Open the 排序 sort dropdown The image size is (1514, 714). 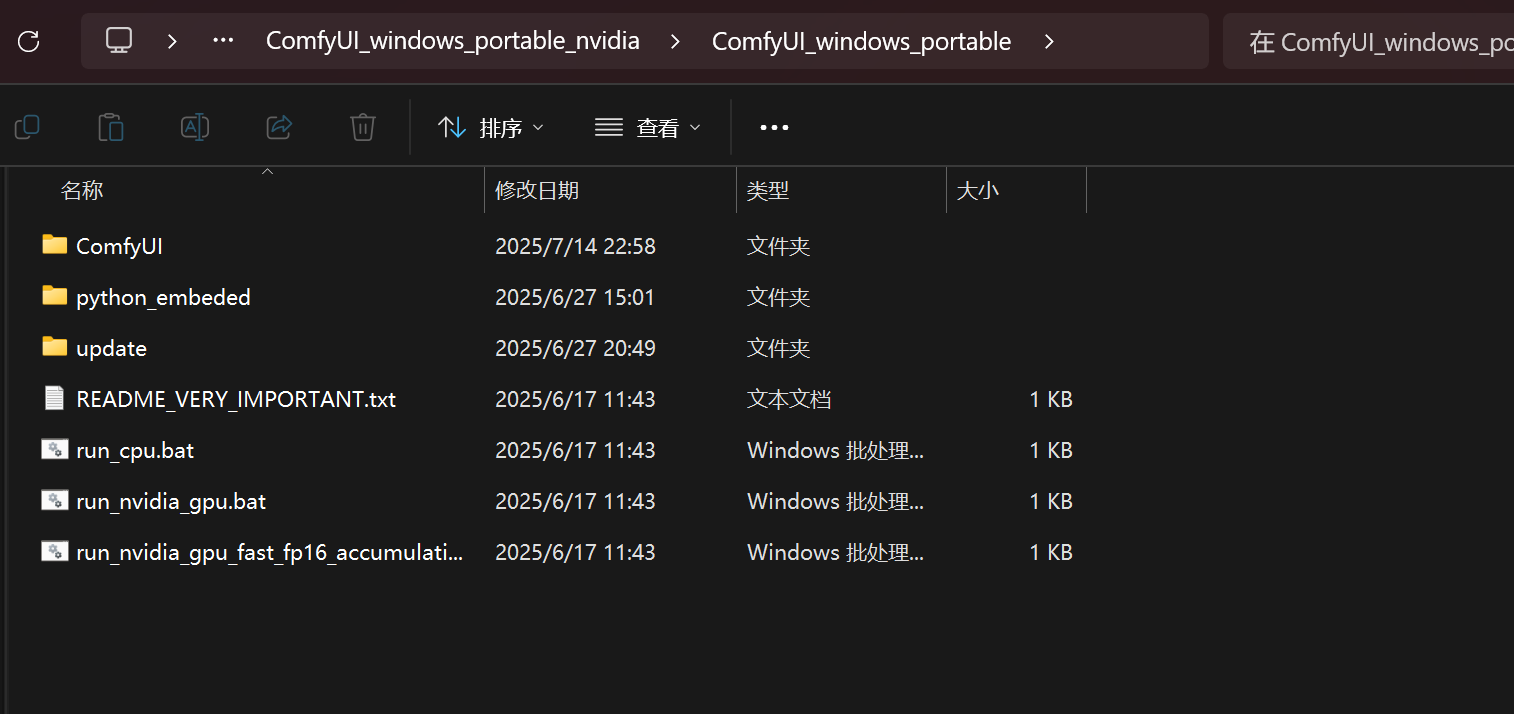click(491, 127)
